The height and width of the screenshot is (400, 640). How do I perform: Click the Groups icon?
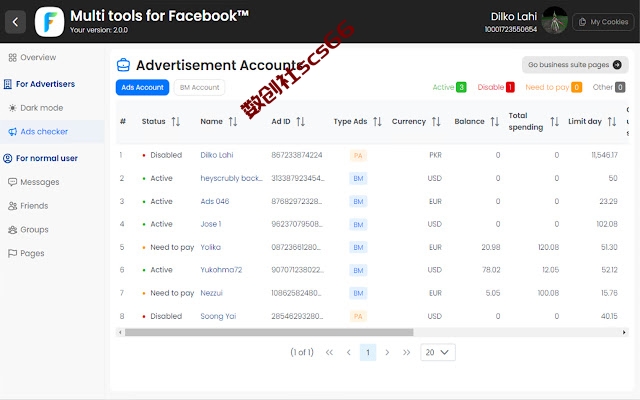click(13, 230)
